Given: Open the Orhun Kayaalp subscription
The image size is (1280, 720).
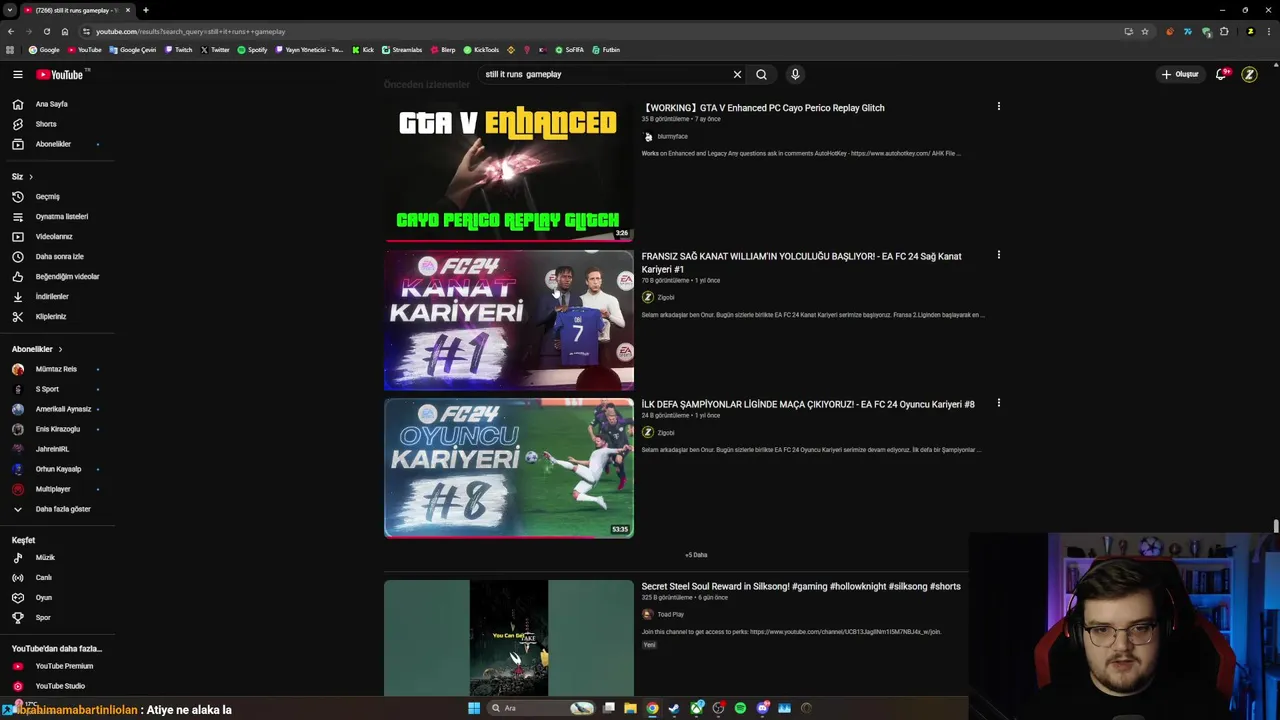Looking at the screenshot, I should coord(57,469).
